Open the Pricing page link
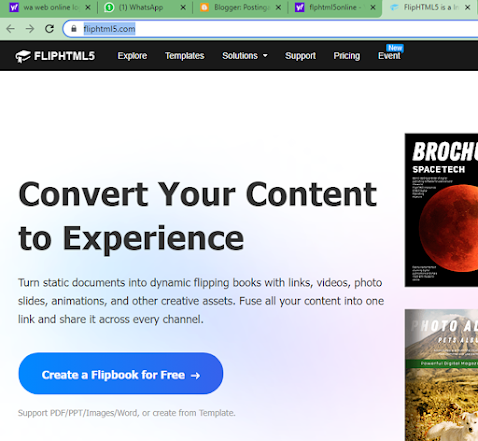 click(347, 56)
